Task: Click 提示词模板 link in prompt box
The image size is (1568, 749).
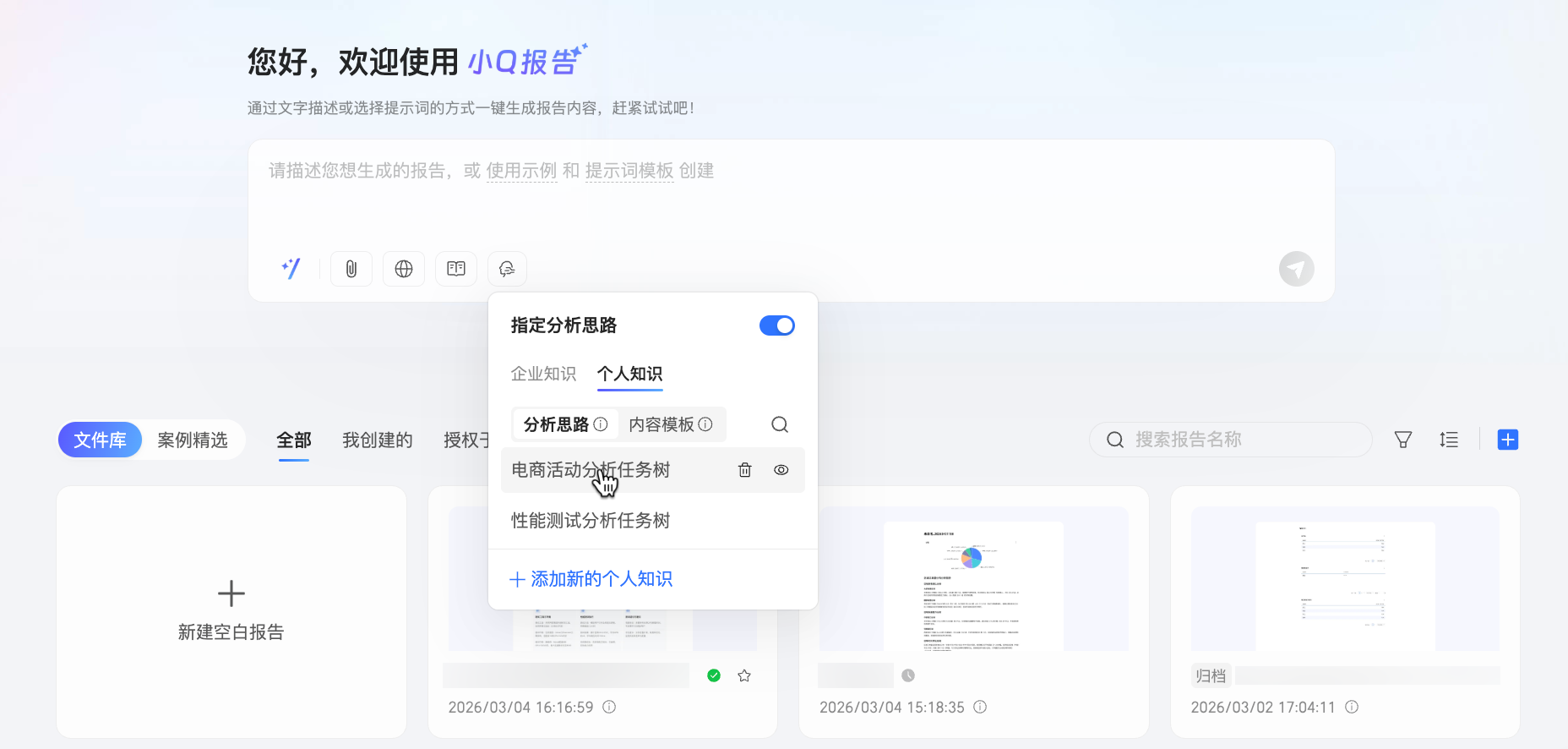Action: coord(629,171)
